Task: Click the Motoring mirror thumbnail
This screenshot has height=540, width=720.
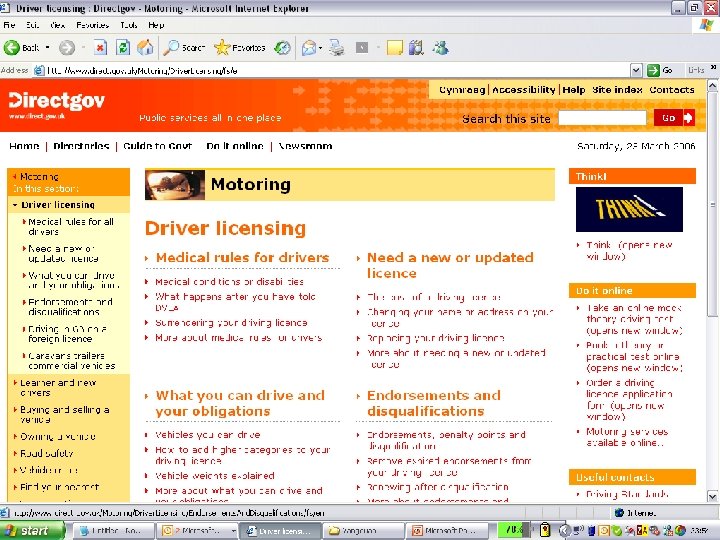Action: pos(174,185)
